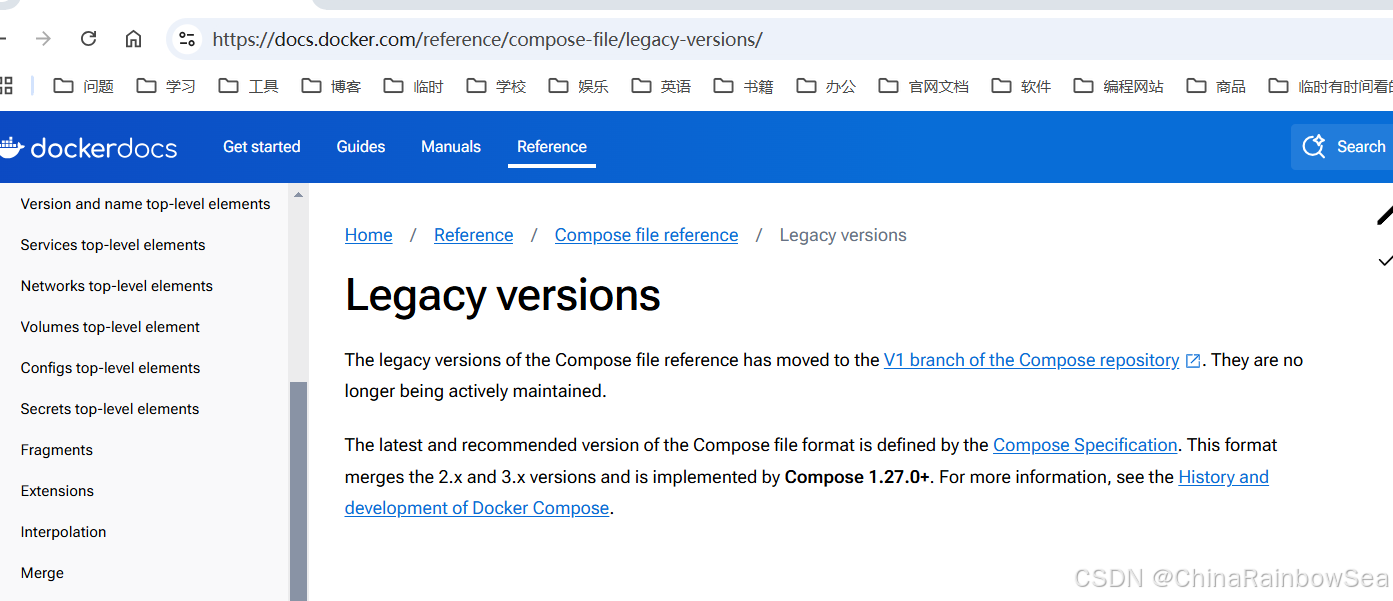
Task: Click the external link icon beside V1 branch
Action: click(1192, 360)
